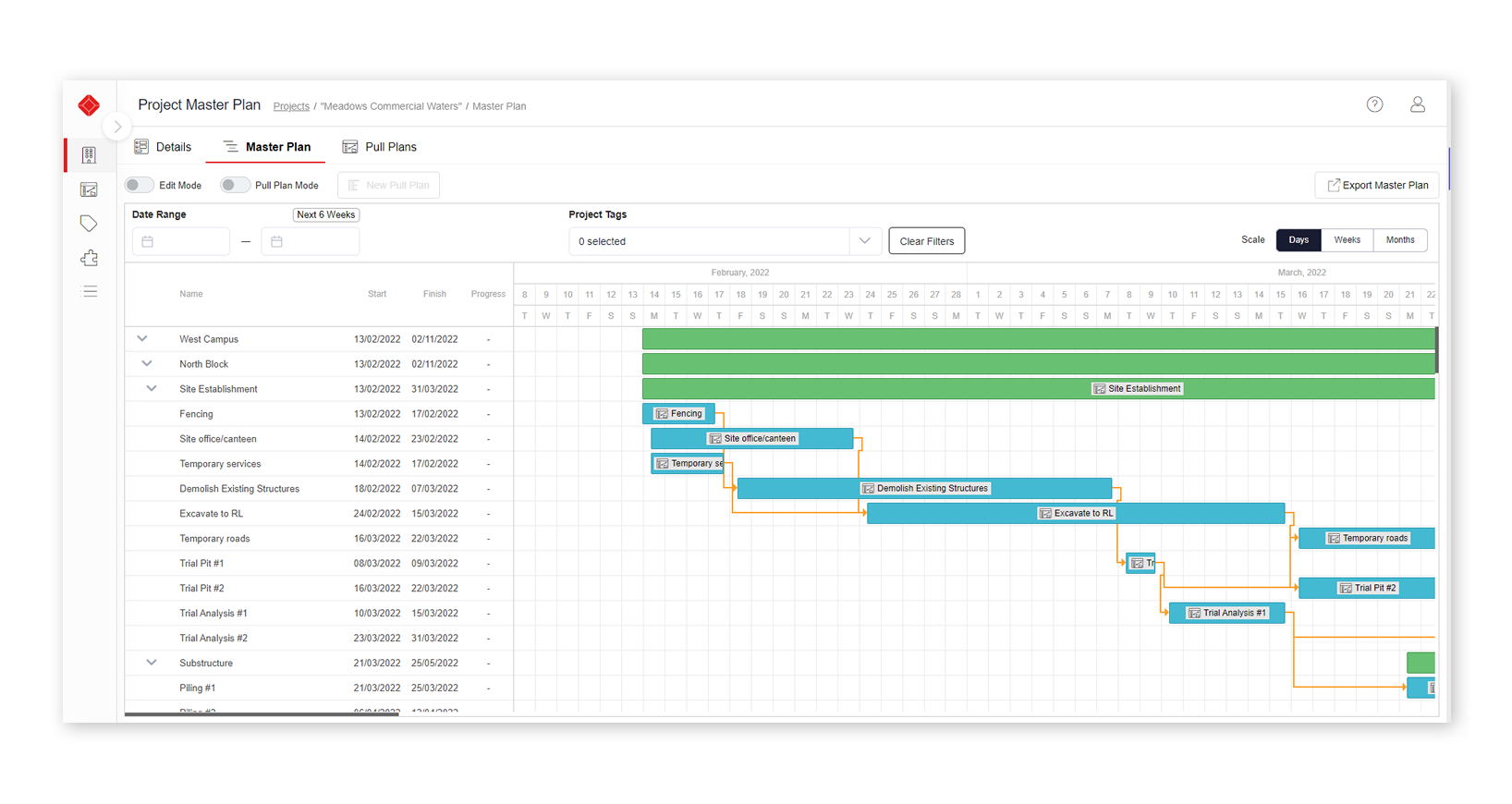
Task: Toggle Edit Mode switch
Action: click(x=140, y=185)
